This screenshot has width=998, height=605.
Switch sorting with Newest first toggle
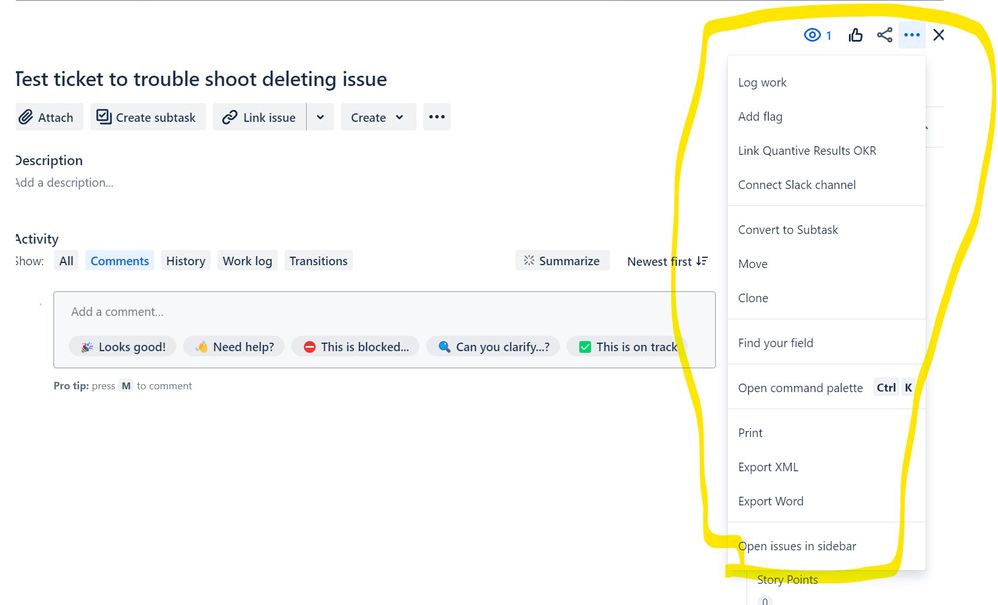[667, 261]
